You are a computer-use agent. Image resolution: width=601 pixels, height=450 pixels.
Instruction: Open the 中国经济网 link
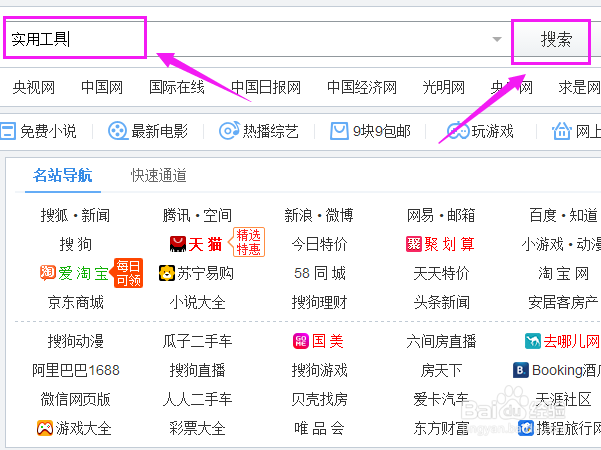(x=362, y=87)
